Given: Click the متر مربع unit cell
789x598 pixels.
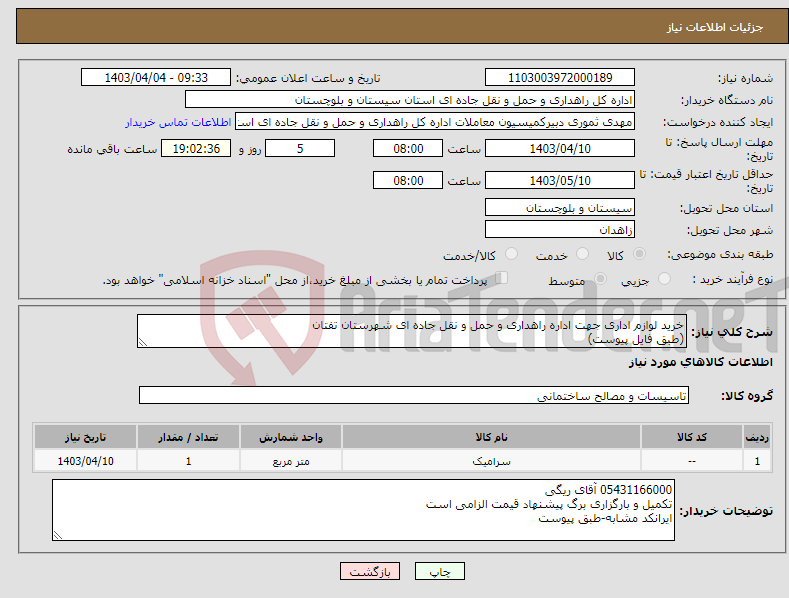Looking at the screenshot, I should pos(291,461).
